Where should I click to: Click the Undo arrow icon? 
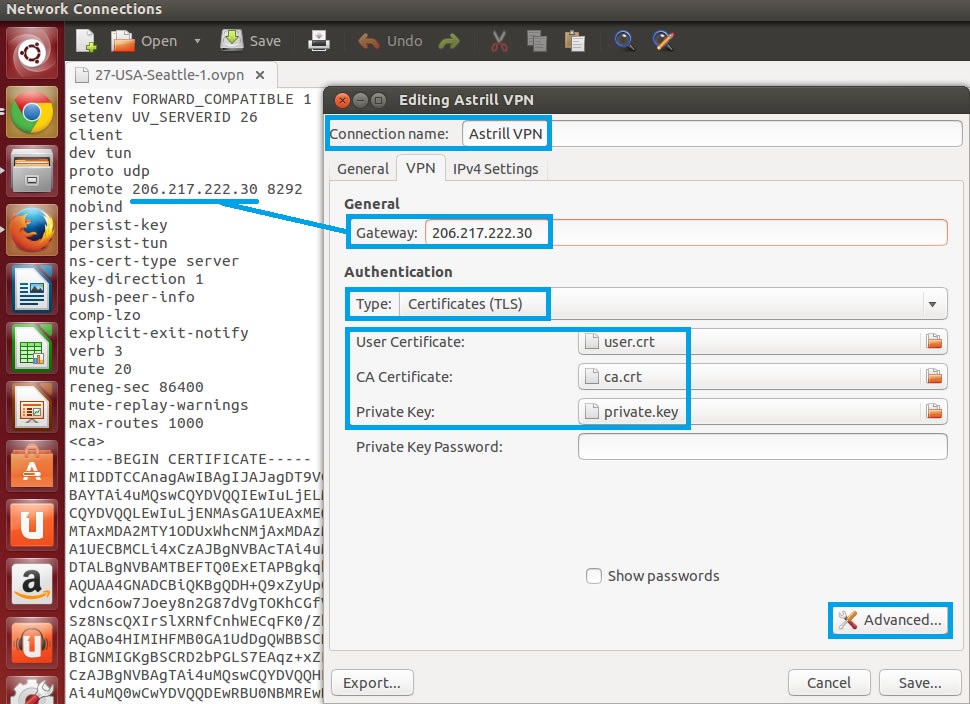point(369,41)
